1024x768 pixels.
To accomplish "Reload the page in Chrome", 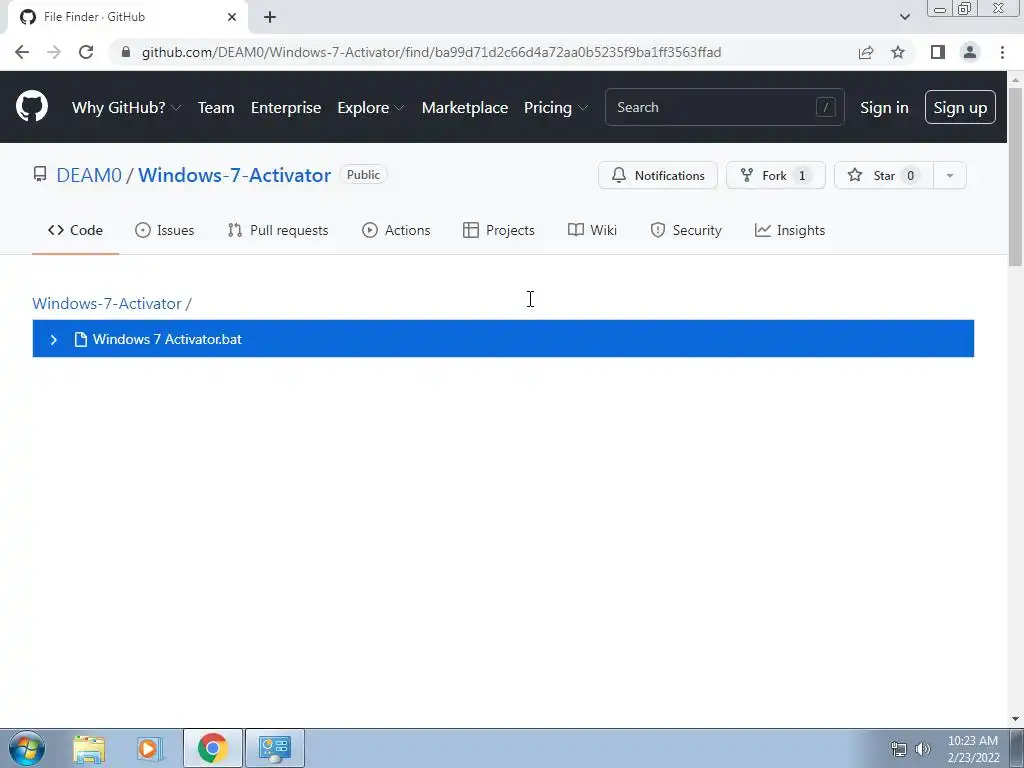I will pos(86,52).
